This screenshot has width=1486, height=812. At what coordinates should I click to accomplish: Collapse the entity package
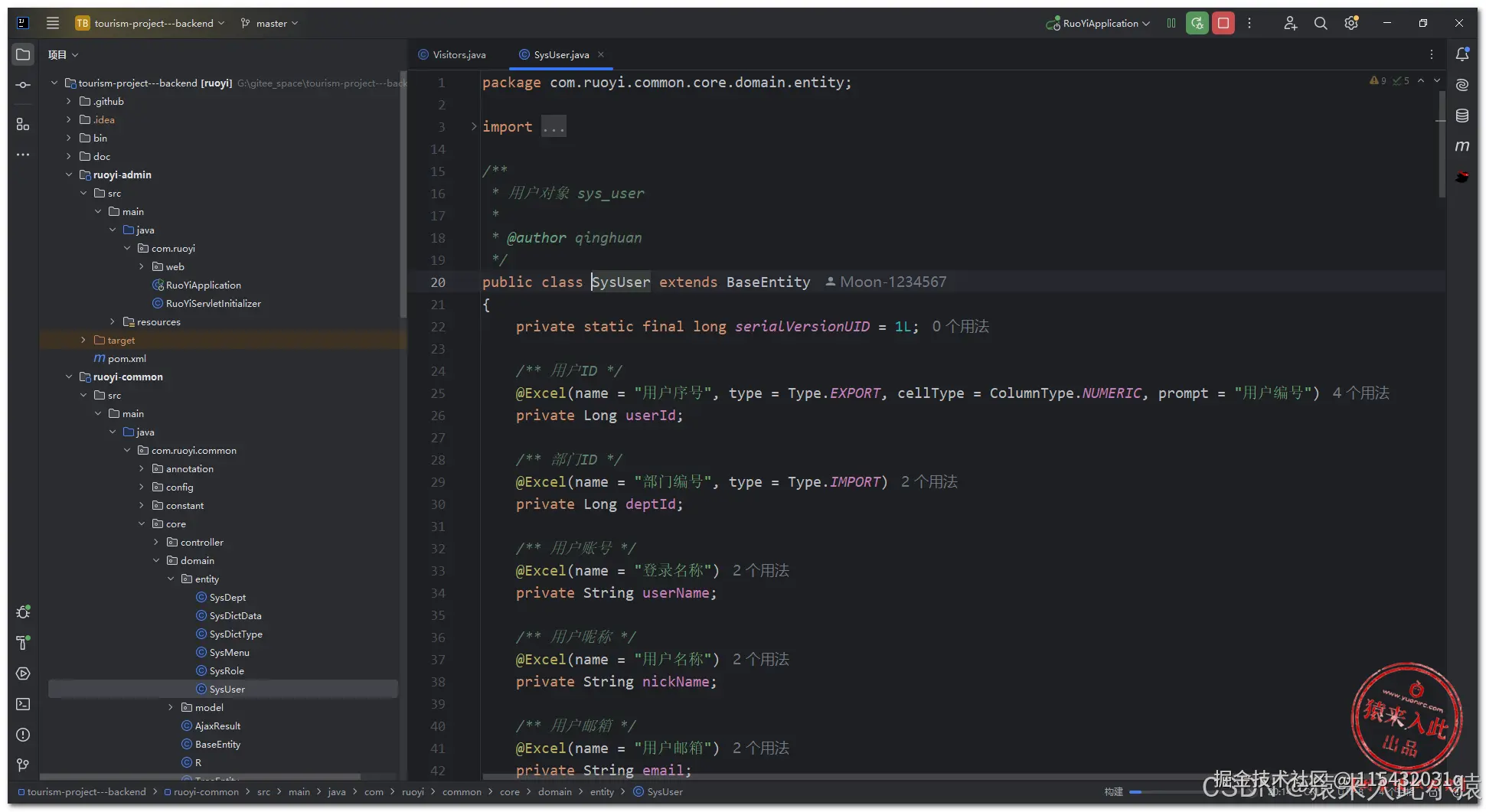point(171,579)
